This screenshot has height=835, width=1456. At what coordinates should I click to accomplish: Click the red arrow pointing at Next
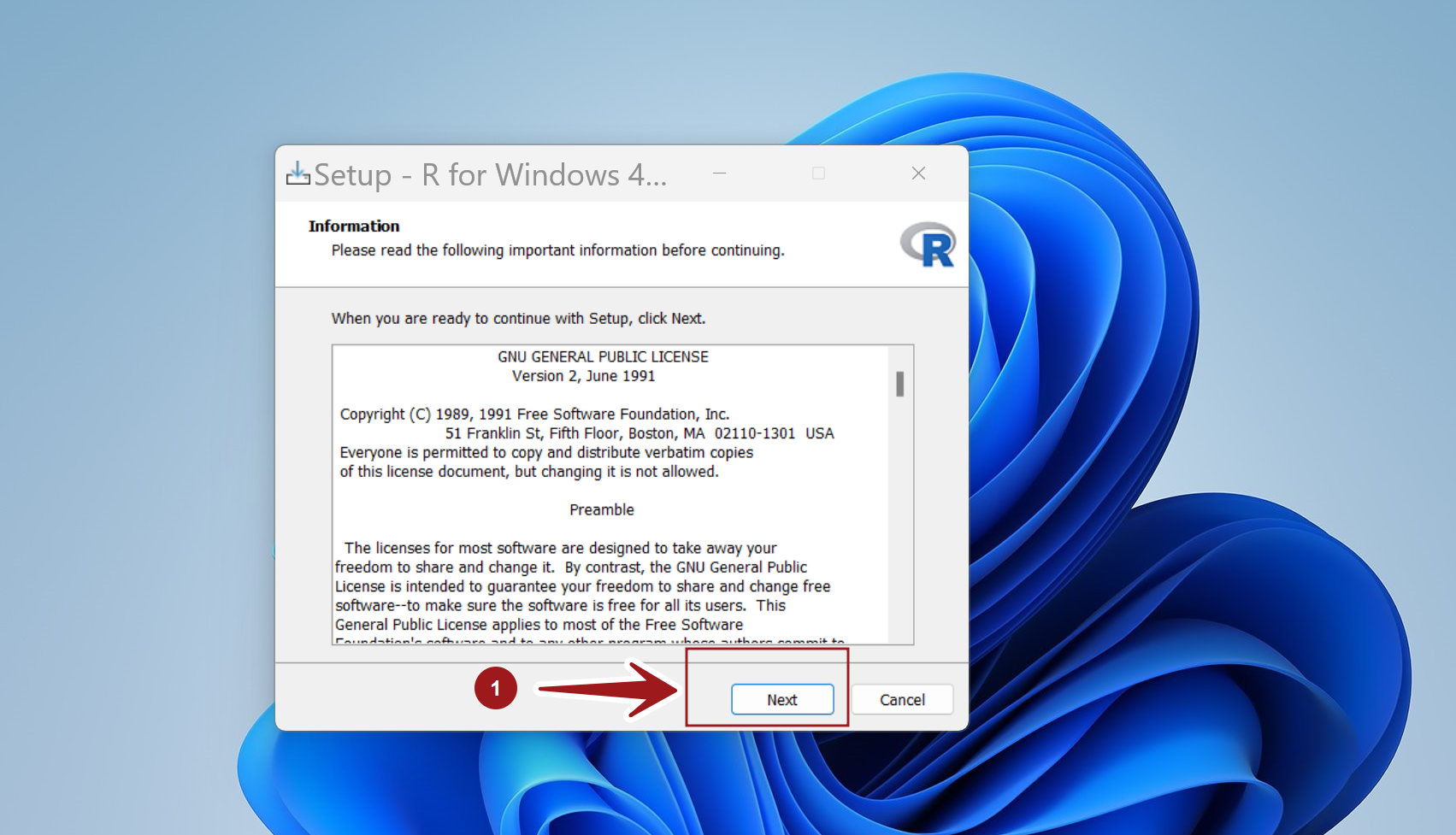click(x=607, y=688)
